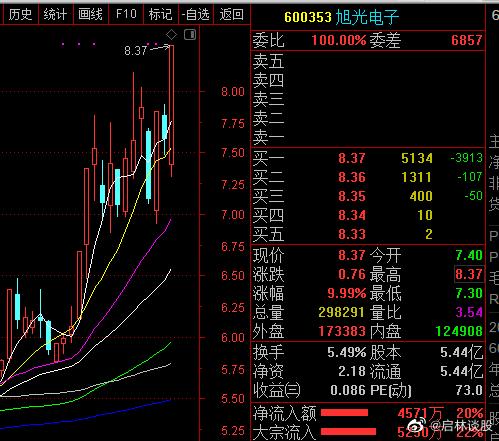Click 收益(三) value 0.086
Image resolution: width=499 pixels, height=441 pixels.
[348, 390]
